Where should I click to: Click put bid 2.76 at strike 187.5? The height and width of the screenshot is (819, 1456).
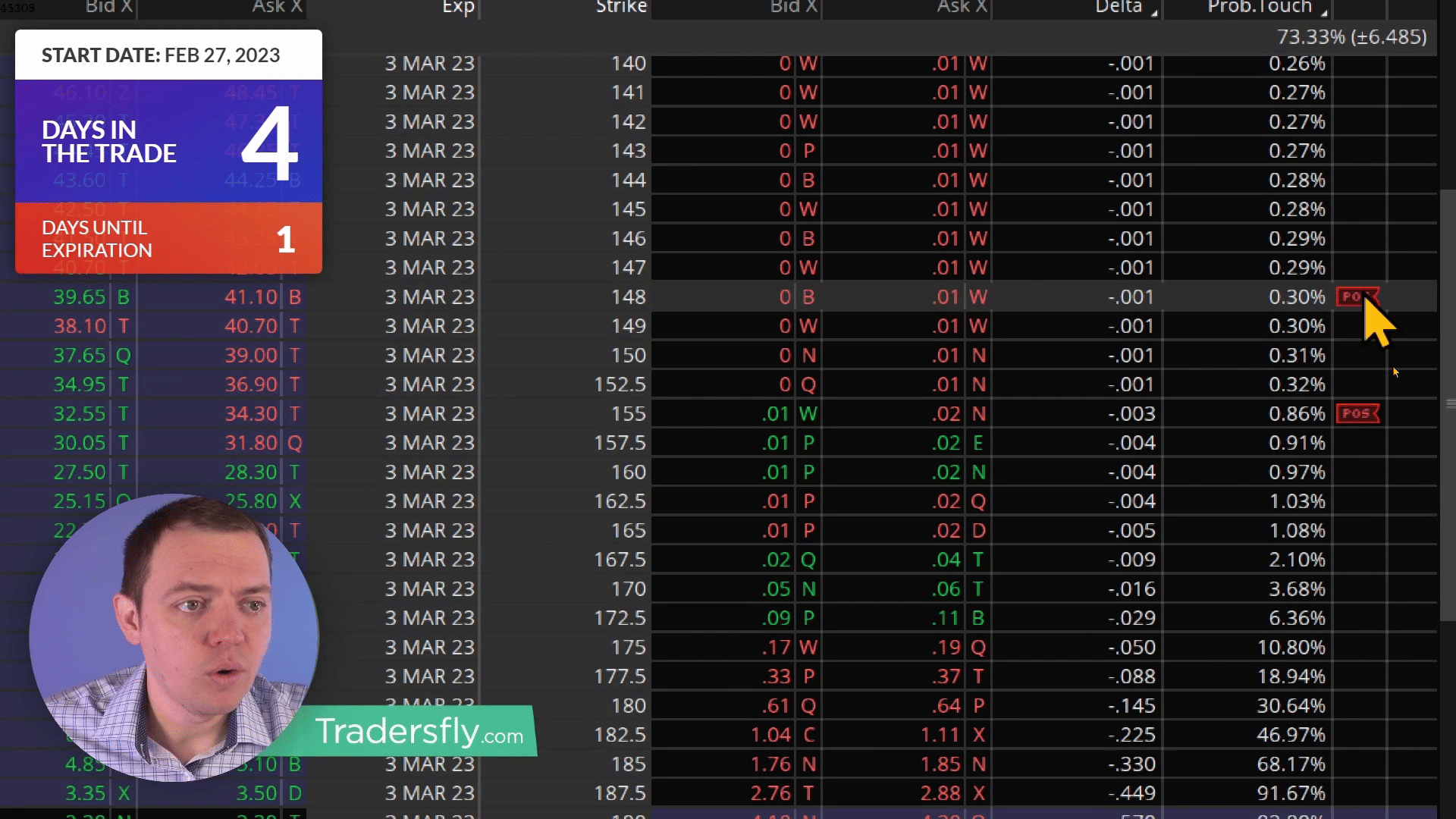click(x=770, y=793)
